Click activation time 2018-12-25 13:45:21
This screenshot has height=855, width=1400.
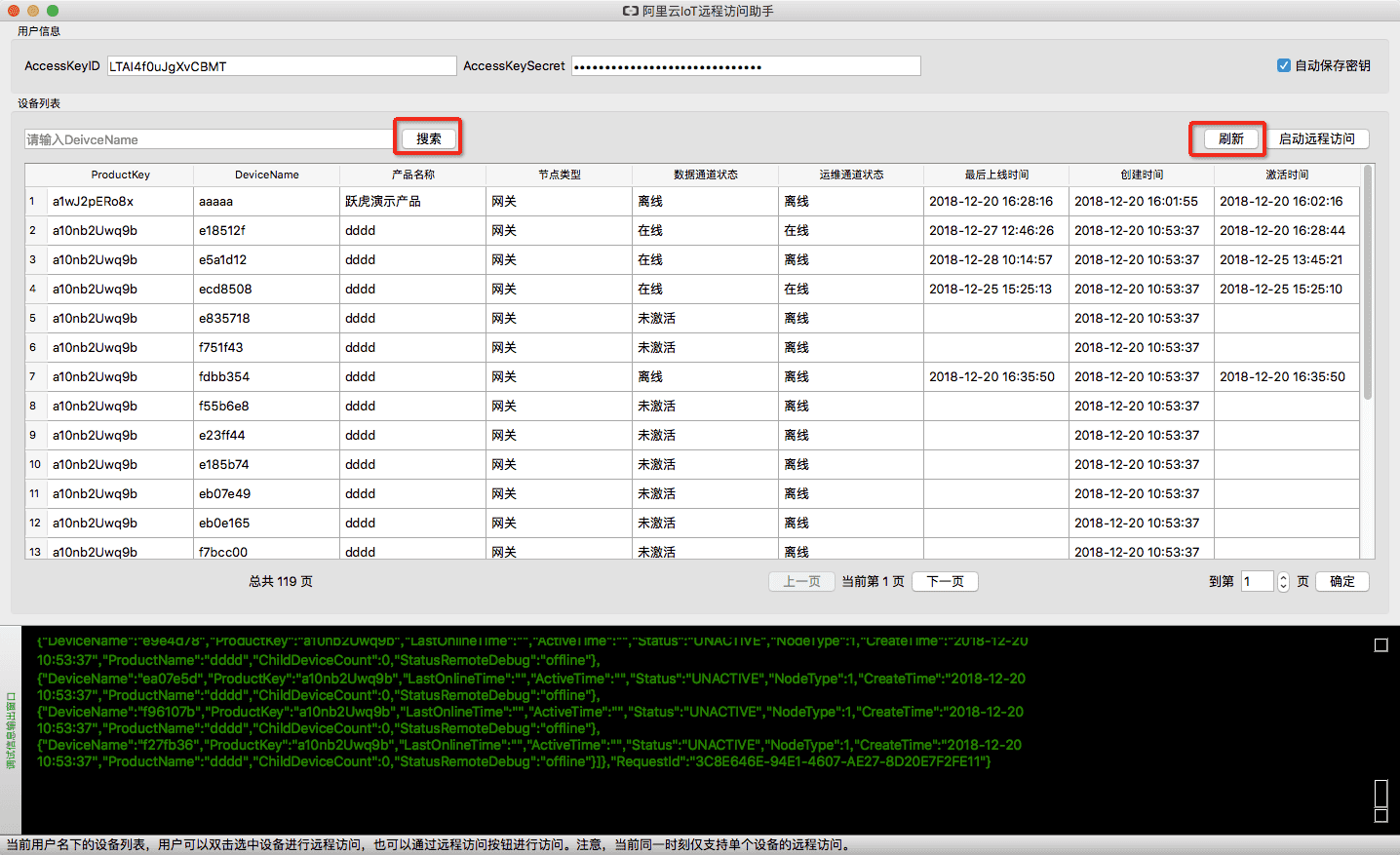click(1287, 259)
